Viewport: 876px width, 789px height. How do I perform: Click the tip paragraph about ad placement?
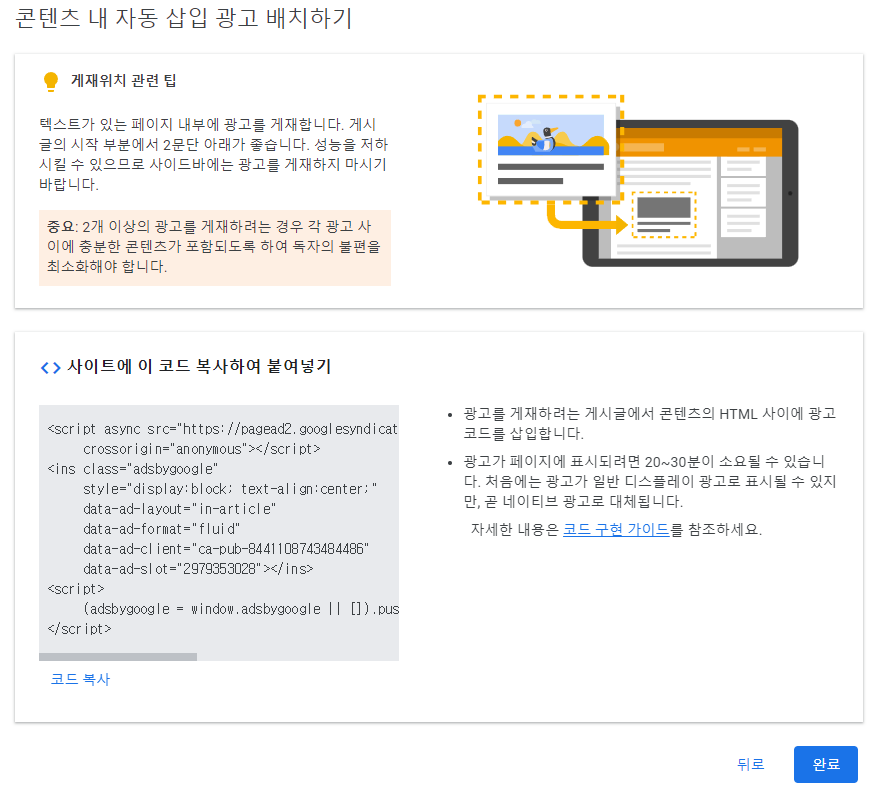pyautogui.click(x=213, y=154)
